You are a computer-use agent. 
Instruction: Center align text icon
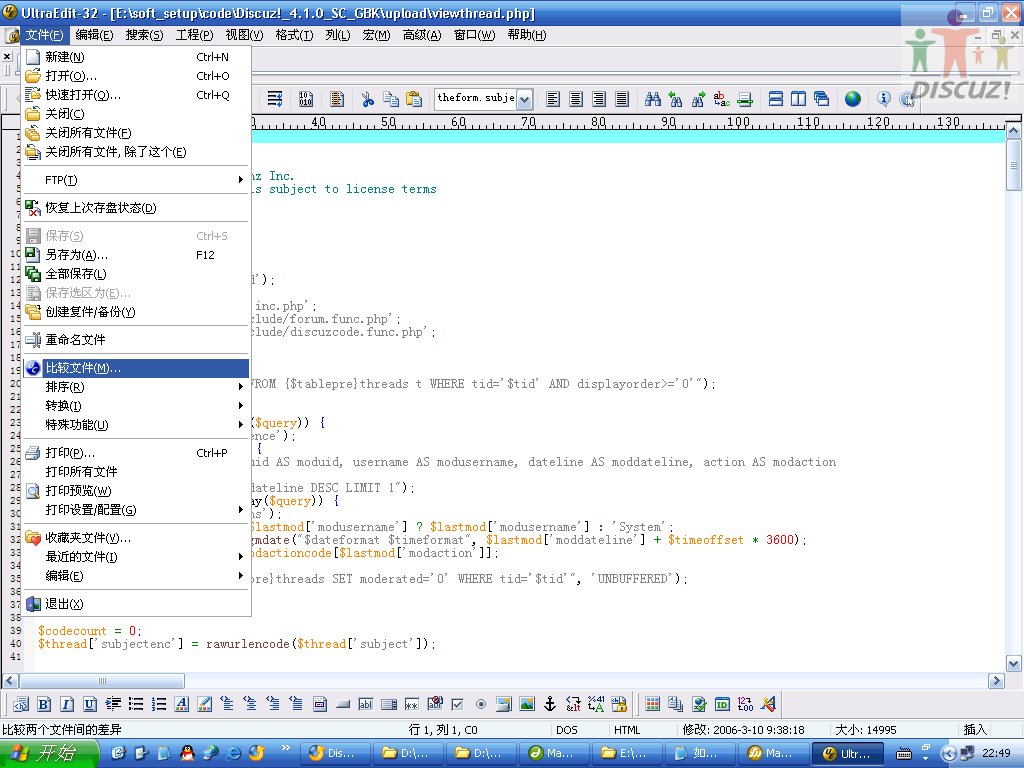(x=576, y=99)
